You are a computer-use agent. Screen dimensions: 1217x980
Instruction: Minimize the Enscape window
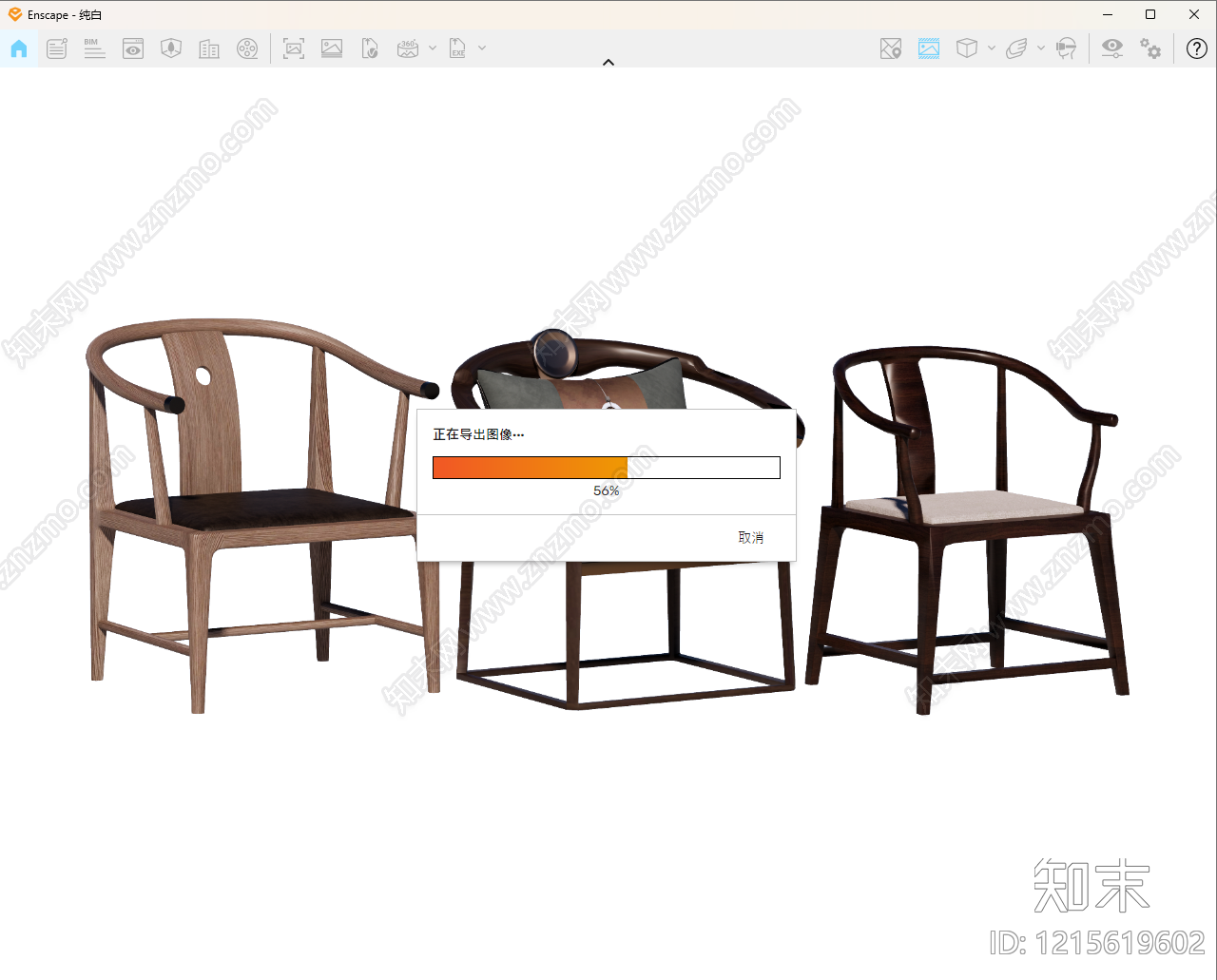coord(1109,14)
